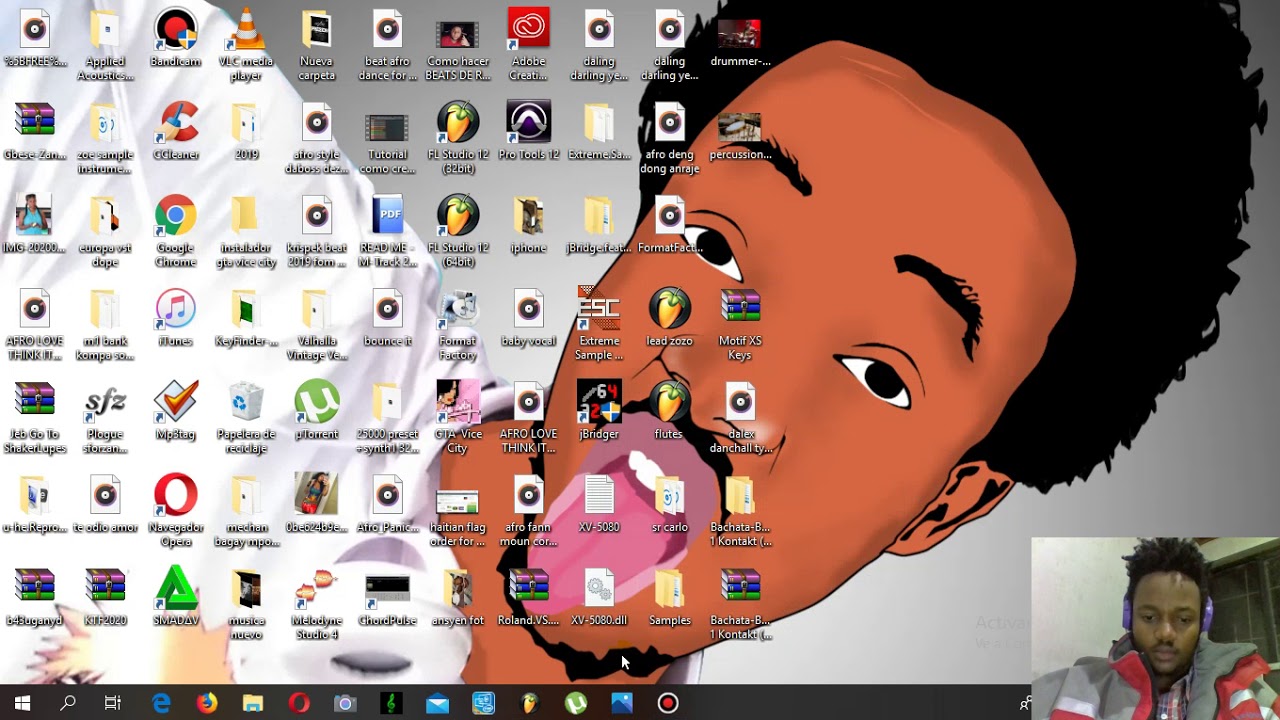
Task: Open the Mp3tag desktop shortcut
Action: [176, 410]
